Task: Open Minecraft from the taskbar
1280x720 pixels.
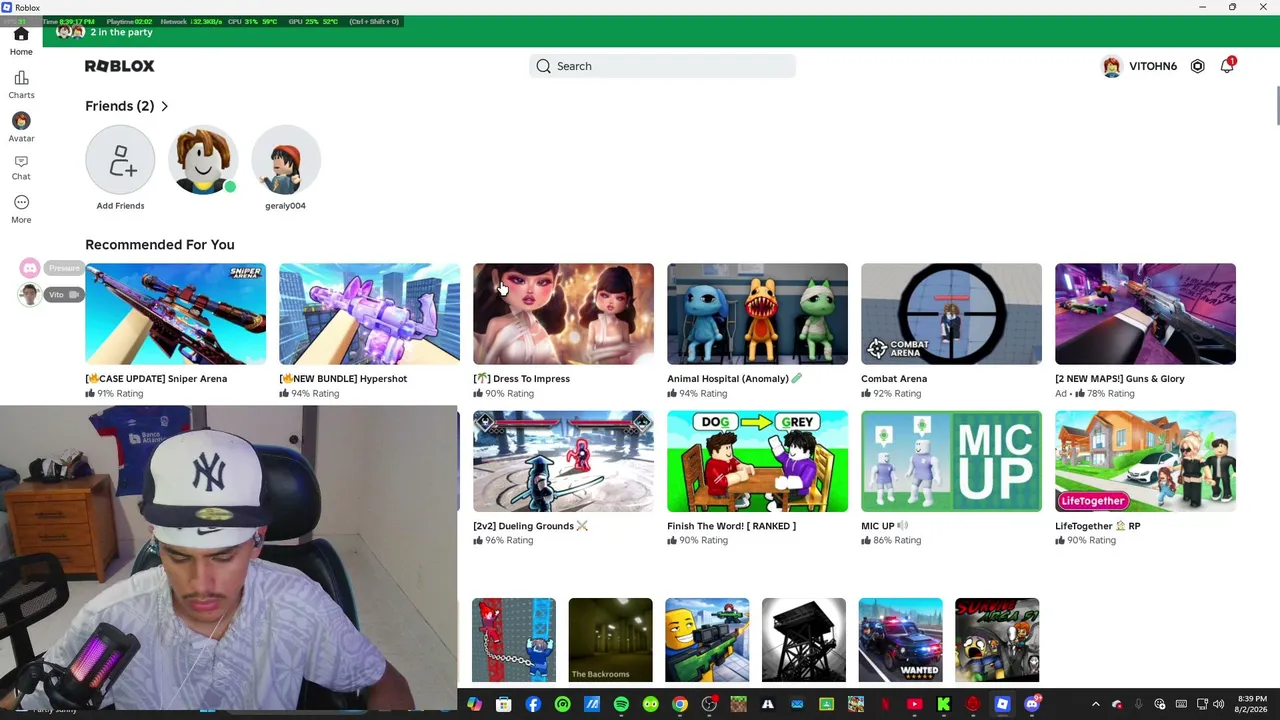Action: click(738, 705)
